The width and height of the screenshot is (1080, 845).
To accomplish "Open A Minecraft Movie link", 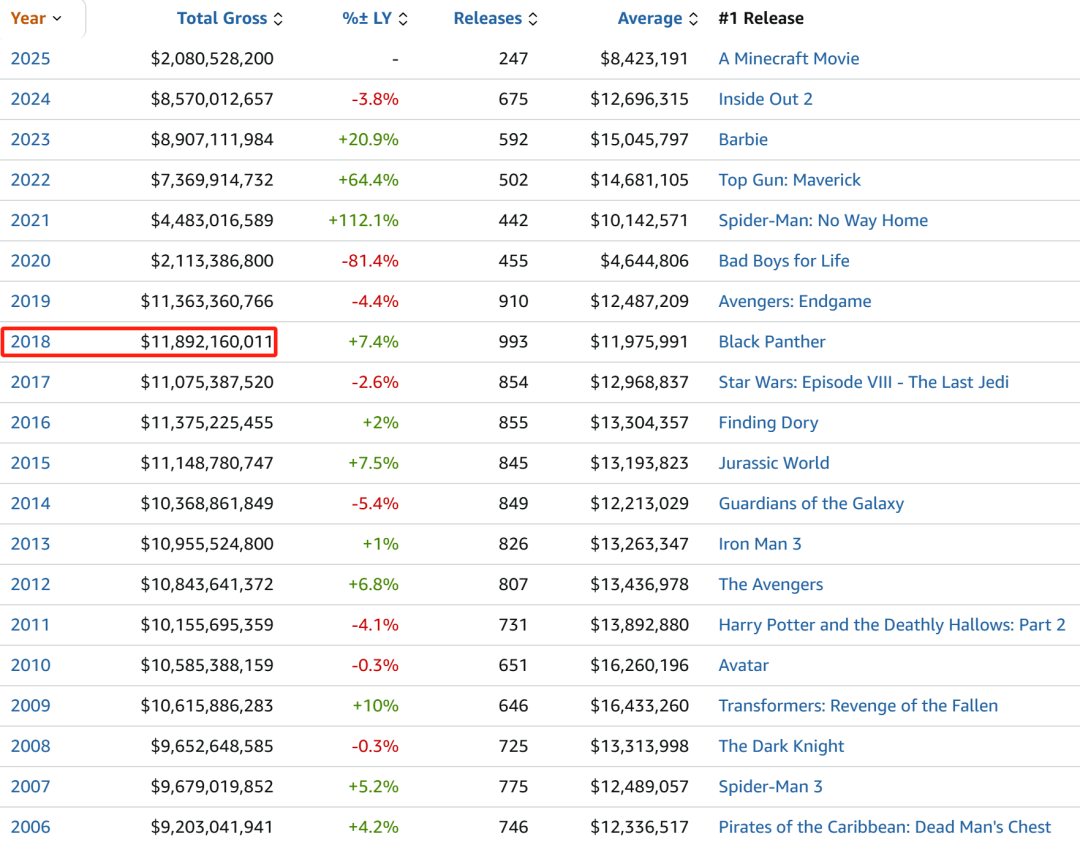I will pos(788,59).
